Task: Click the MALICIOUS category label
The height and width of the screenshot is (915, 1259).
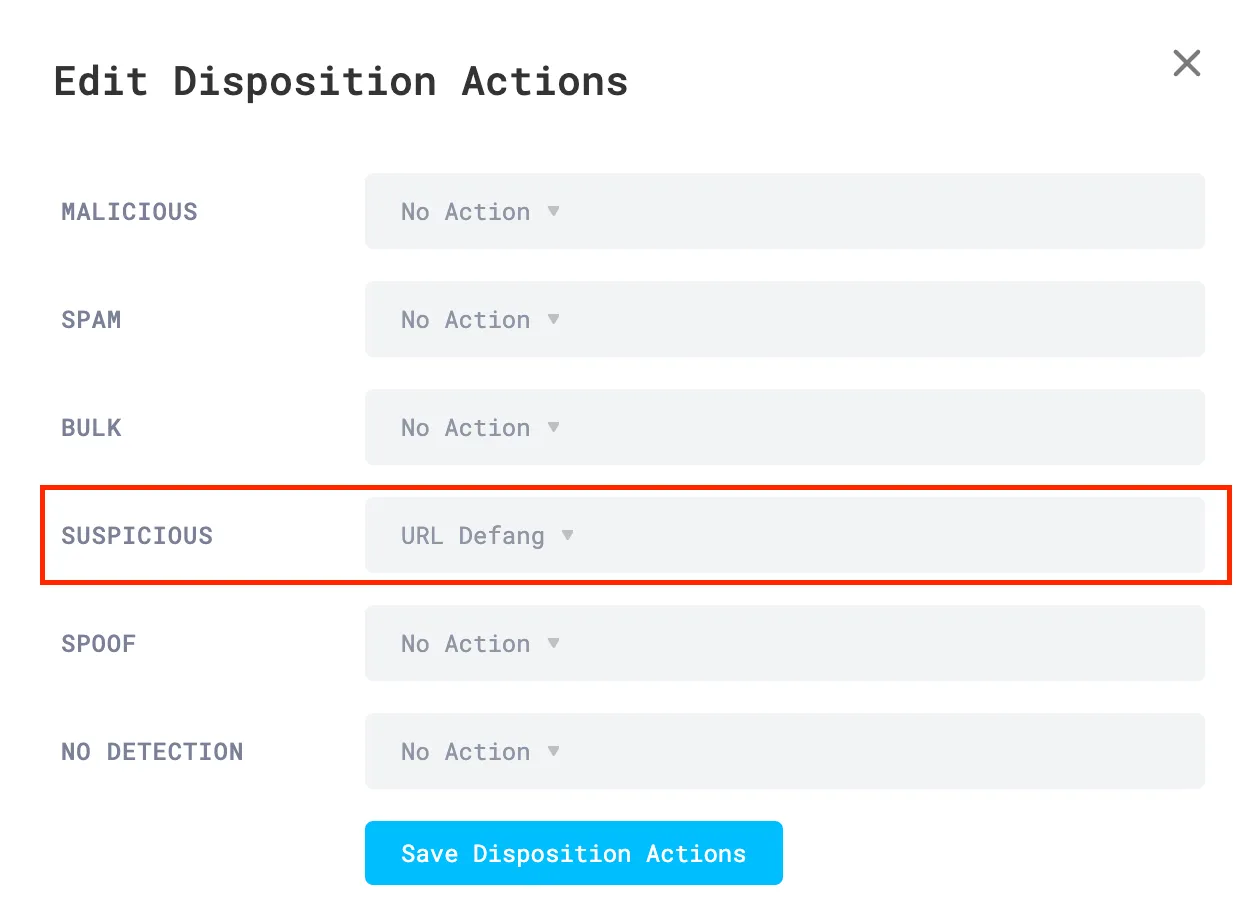Action: pyautogui.click(x=129, y=211)
